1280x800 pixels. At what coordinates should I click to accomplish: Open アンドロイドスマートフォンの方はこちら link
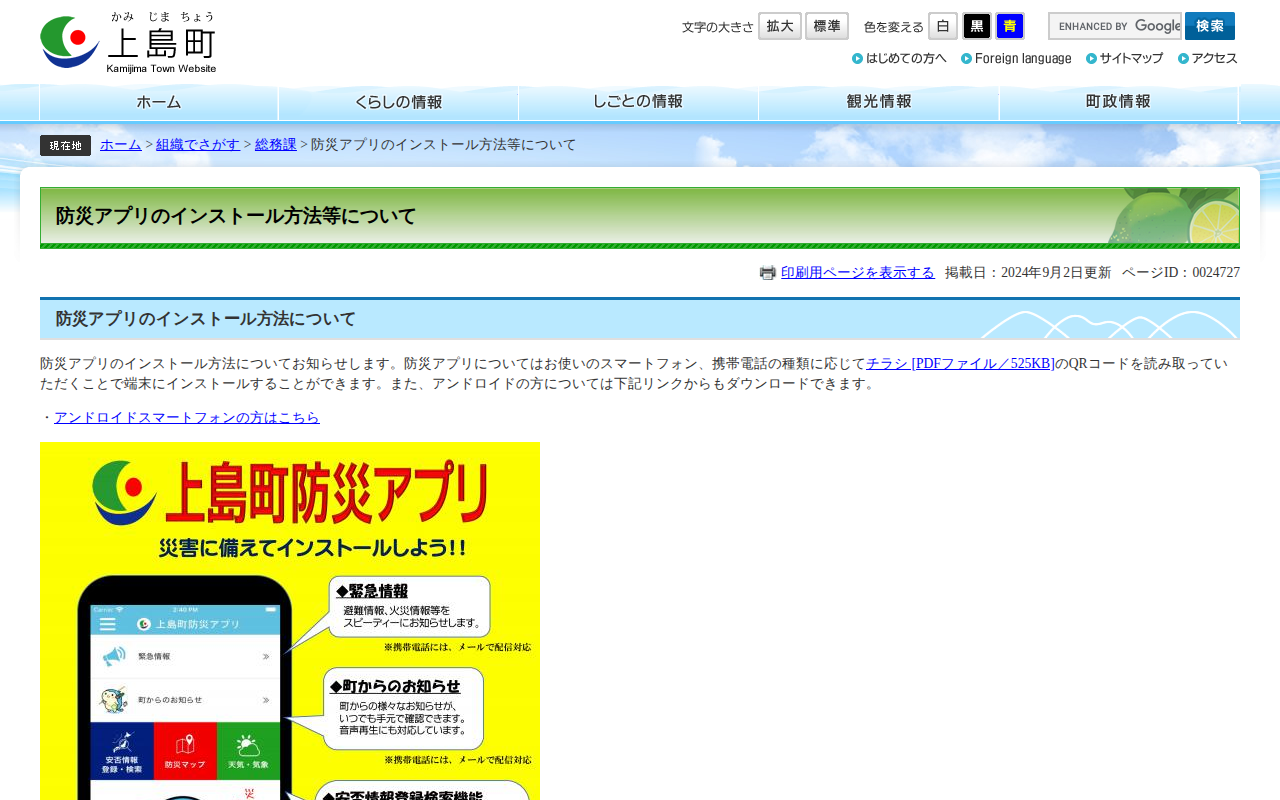coord(187,418)
